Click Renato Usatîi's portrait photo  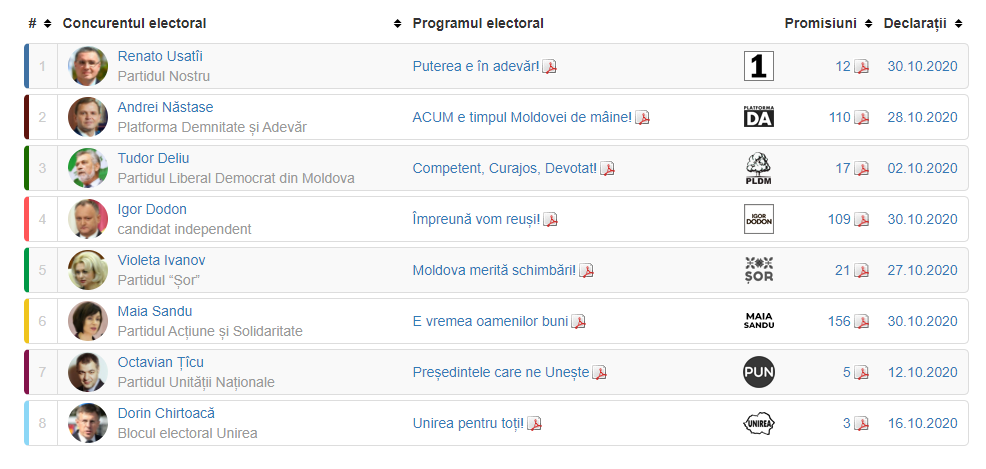(88, 66)
